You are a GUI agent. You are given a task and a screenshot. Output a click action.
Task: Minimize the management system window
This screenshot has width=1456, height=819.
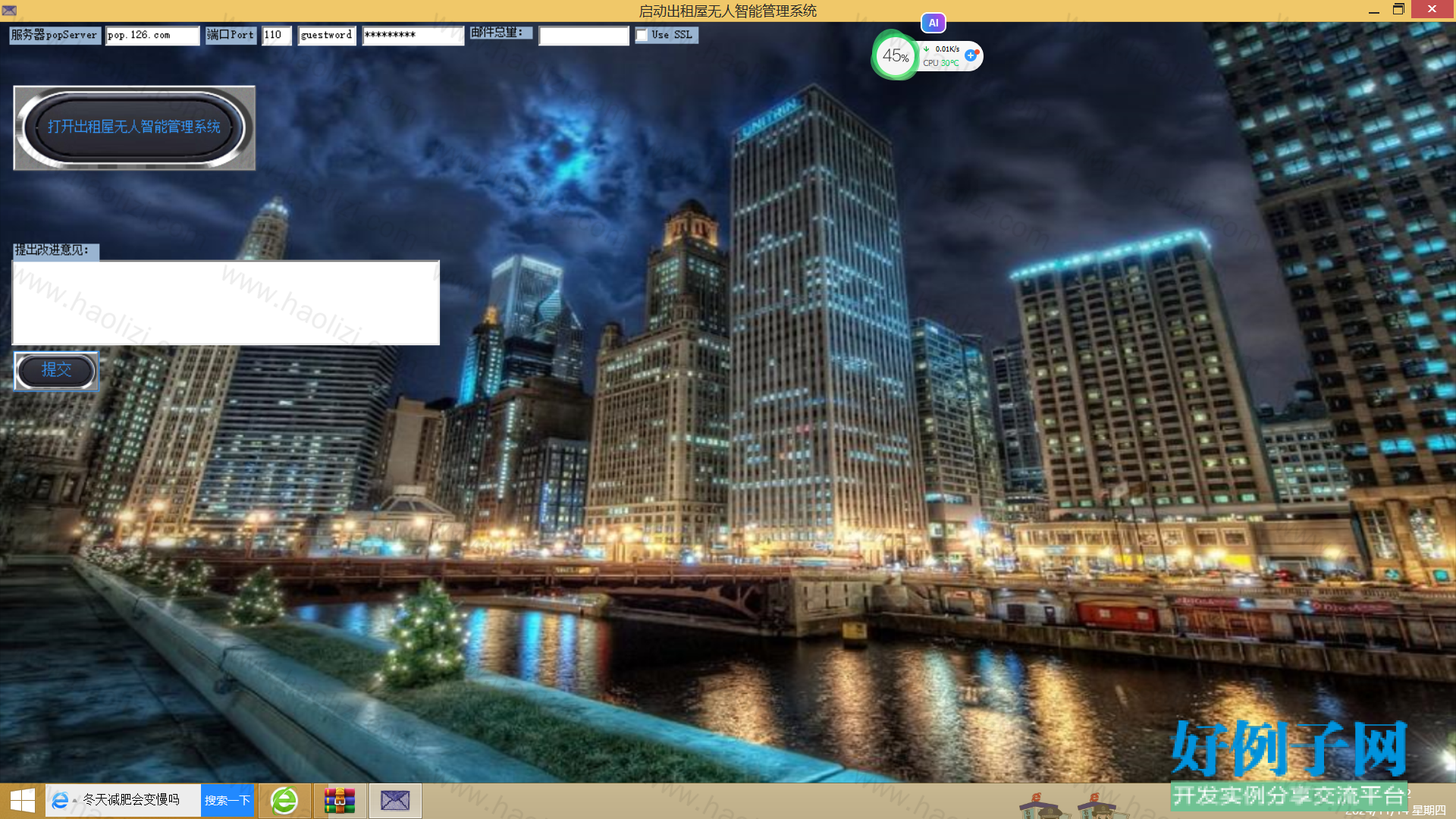click(1373, 11)
